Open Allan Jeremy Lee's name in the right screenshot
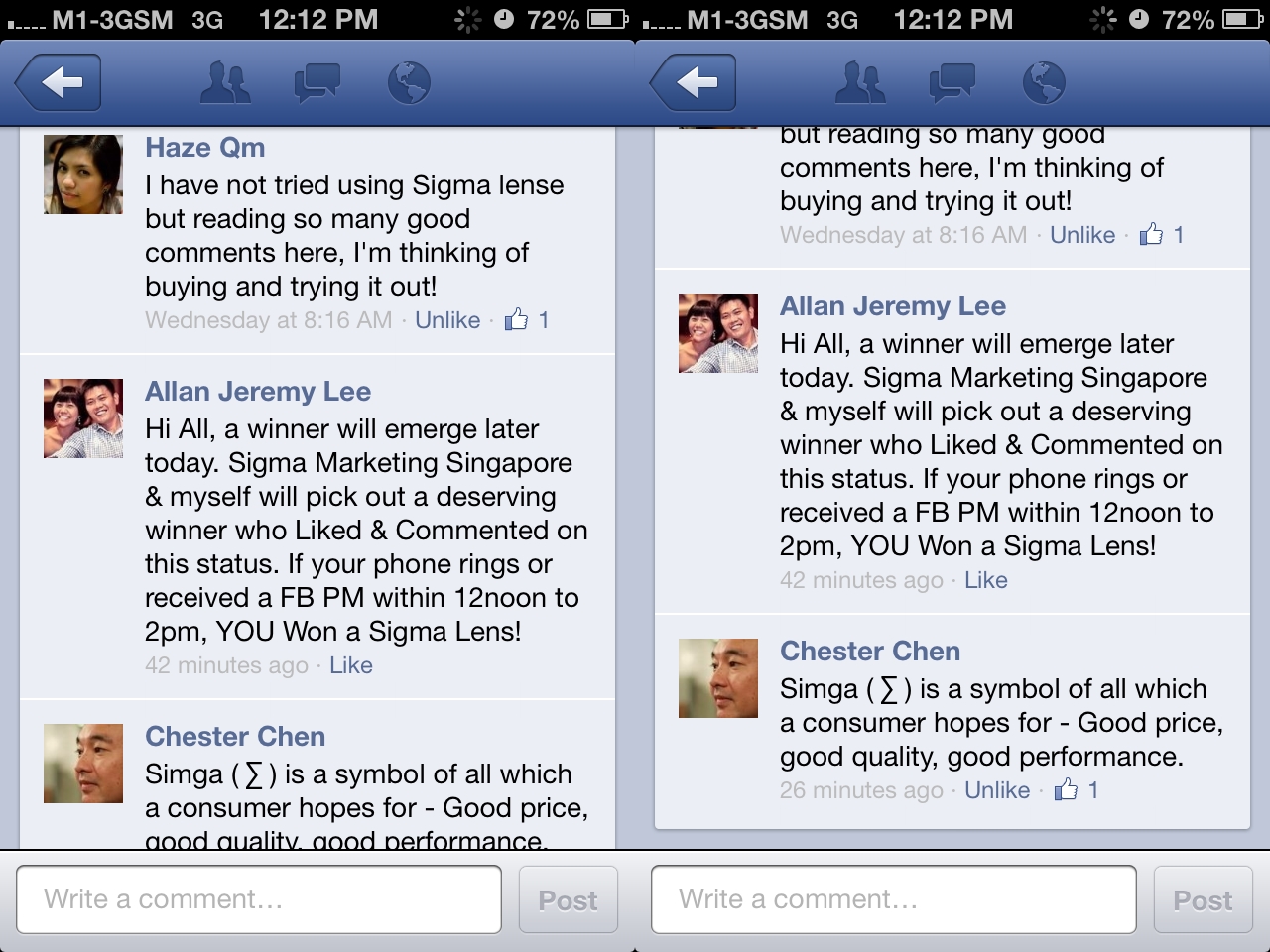Screen dimensions: 1270x952 coord(893,306)
